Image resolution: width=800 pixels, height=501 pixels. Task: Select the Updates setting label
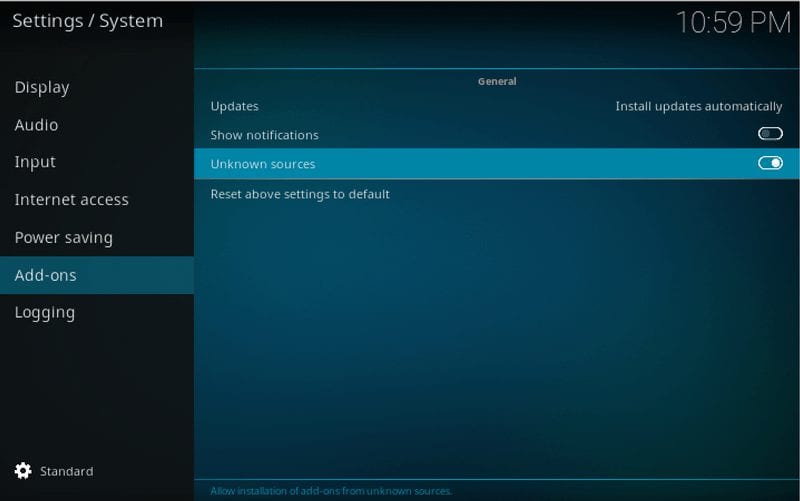pyautogui.click(x=235, y=106)
